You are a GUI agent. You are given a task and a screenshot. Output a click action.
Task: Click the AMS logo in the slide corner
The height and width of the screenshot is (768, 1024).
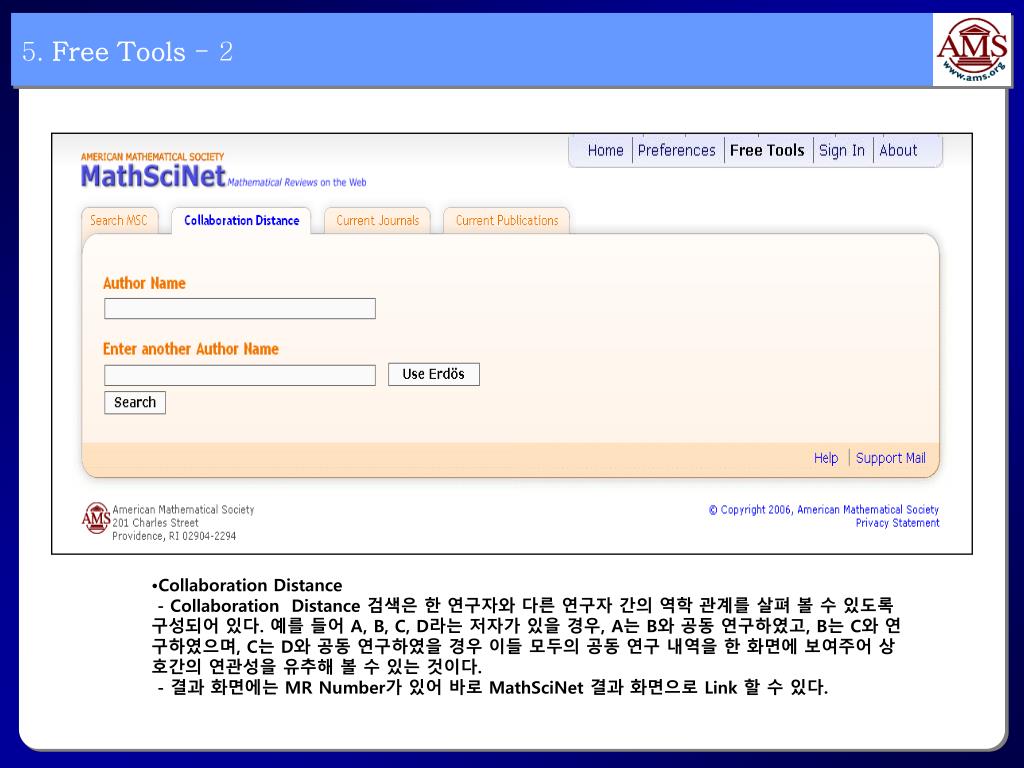pos(972,50)
